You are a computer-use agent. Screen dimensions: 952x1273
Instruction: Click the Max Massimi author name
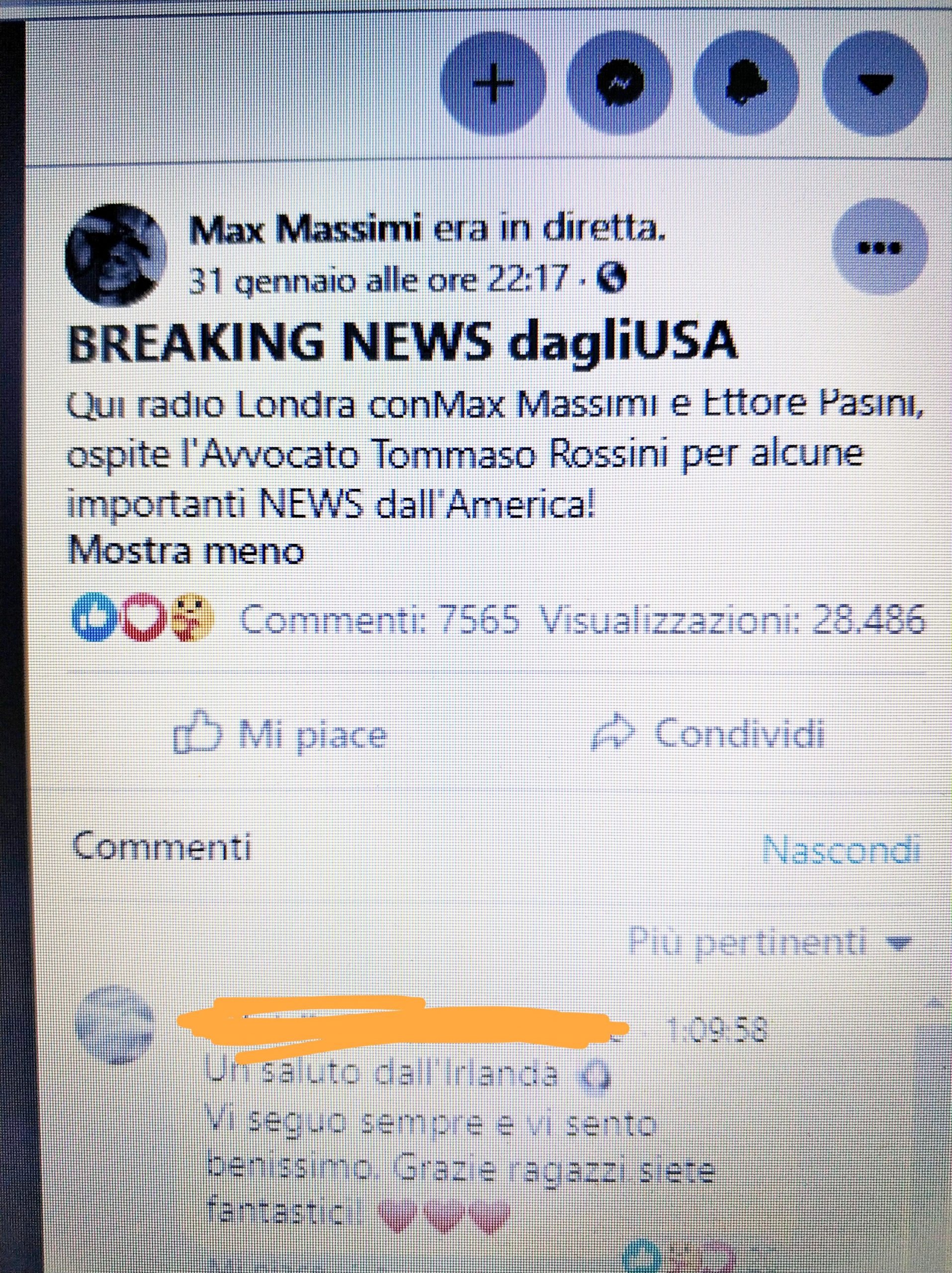coord(306,231)
